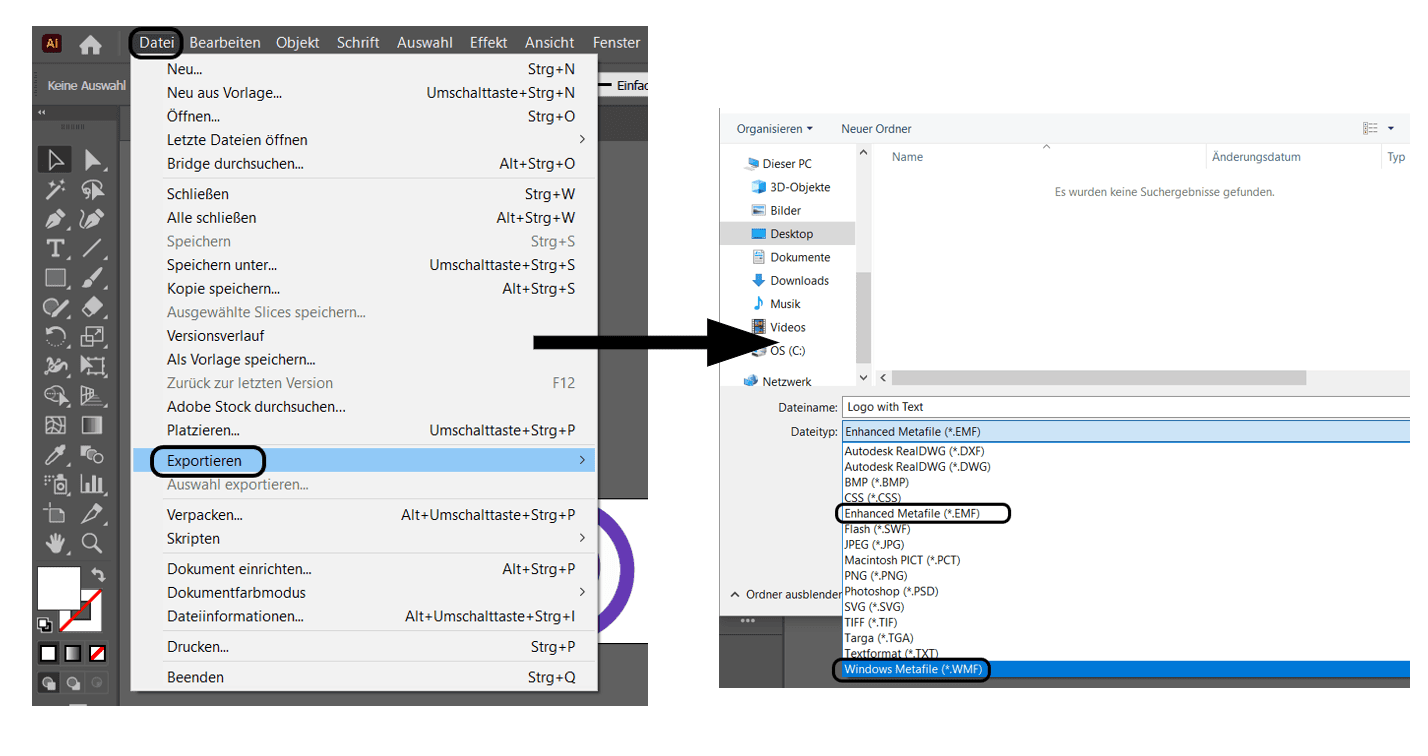Swap fill and stroke colors arrow
This screenshot has height=756, width=1428.
click(x=98, y=574)
